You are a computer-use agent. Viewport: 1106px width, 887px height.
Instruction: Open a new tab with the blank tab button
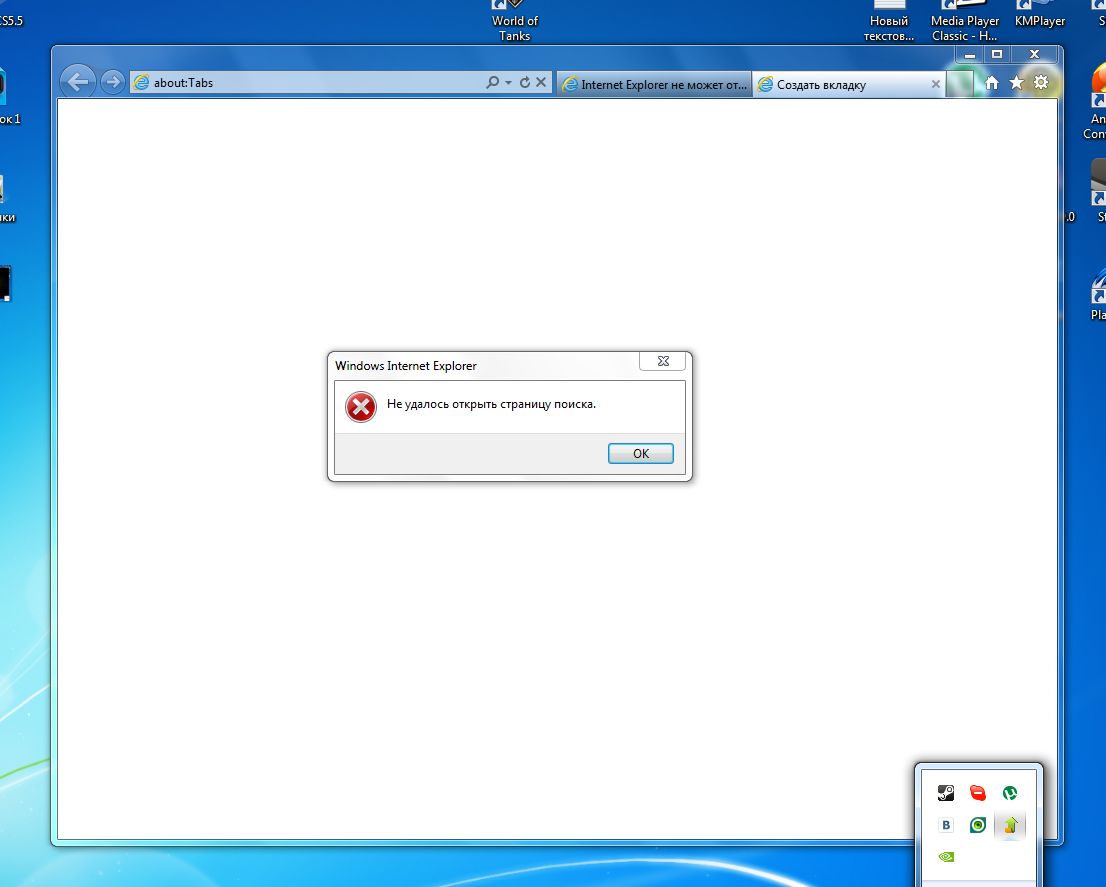point(960,84)
